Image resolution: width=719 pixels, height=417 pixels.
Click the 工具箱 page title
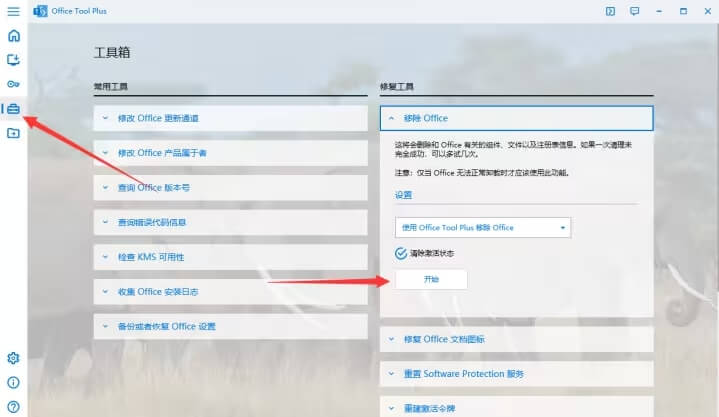(x=112, y=52)
